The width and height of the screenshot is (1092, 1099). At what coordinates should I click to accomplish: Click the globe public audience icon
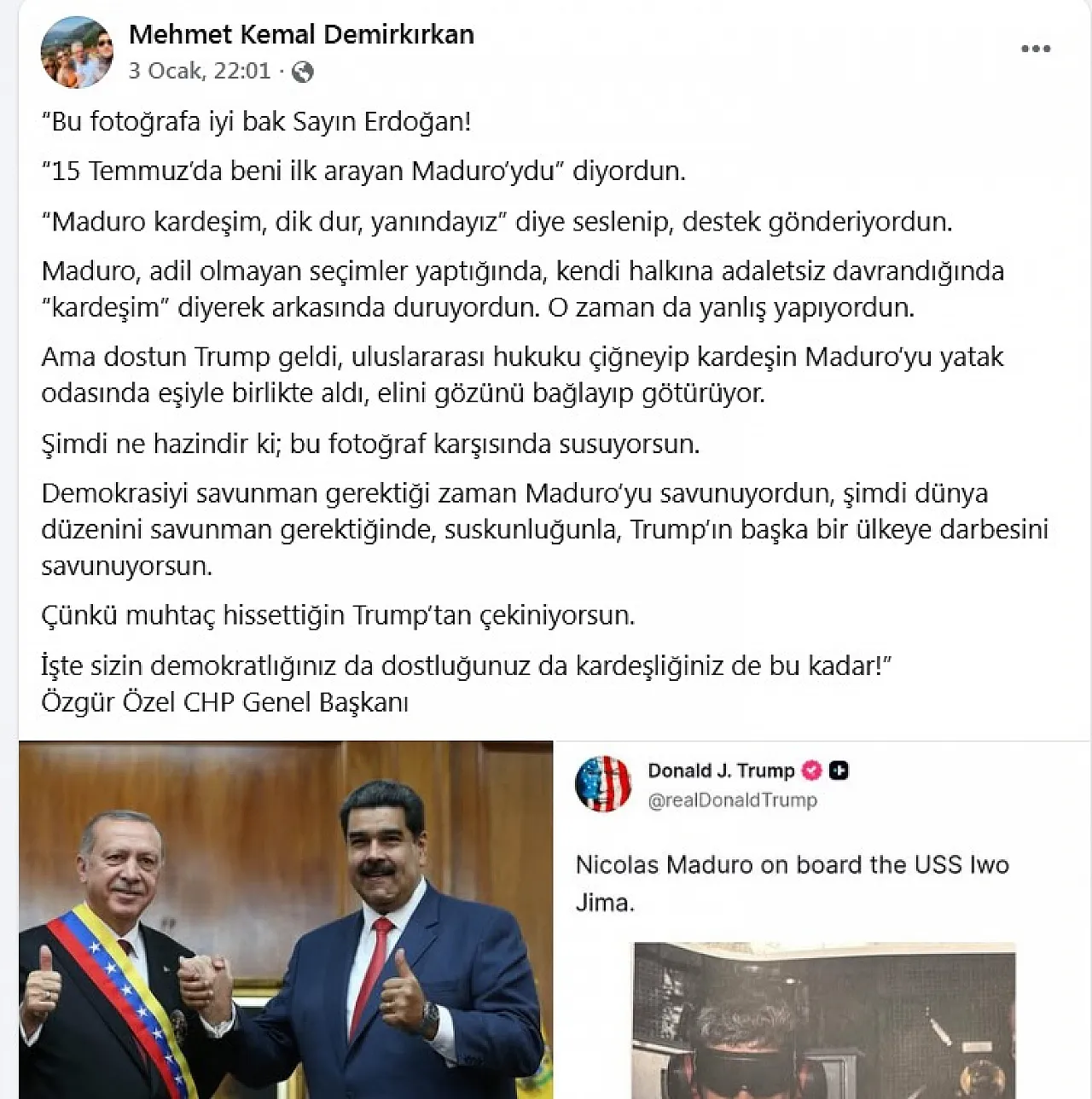[302, 72]
